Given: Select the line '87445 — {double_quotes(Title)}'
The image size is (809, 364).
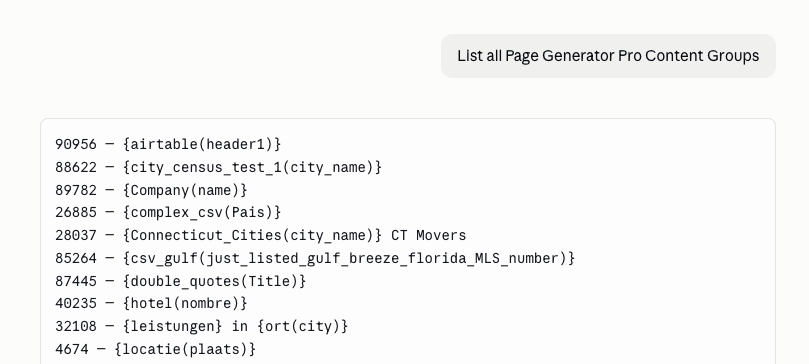Looking at the screenshot, I should point(181,281).
